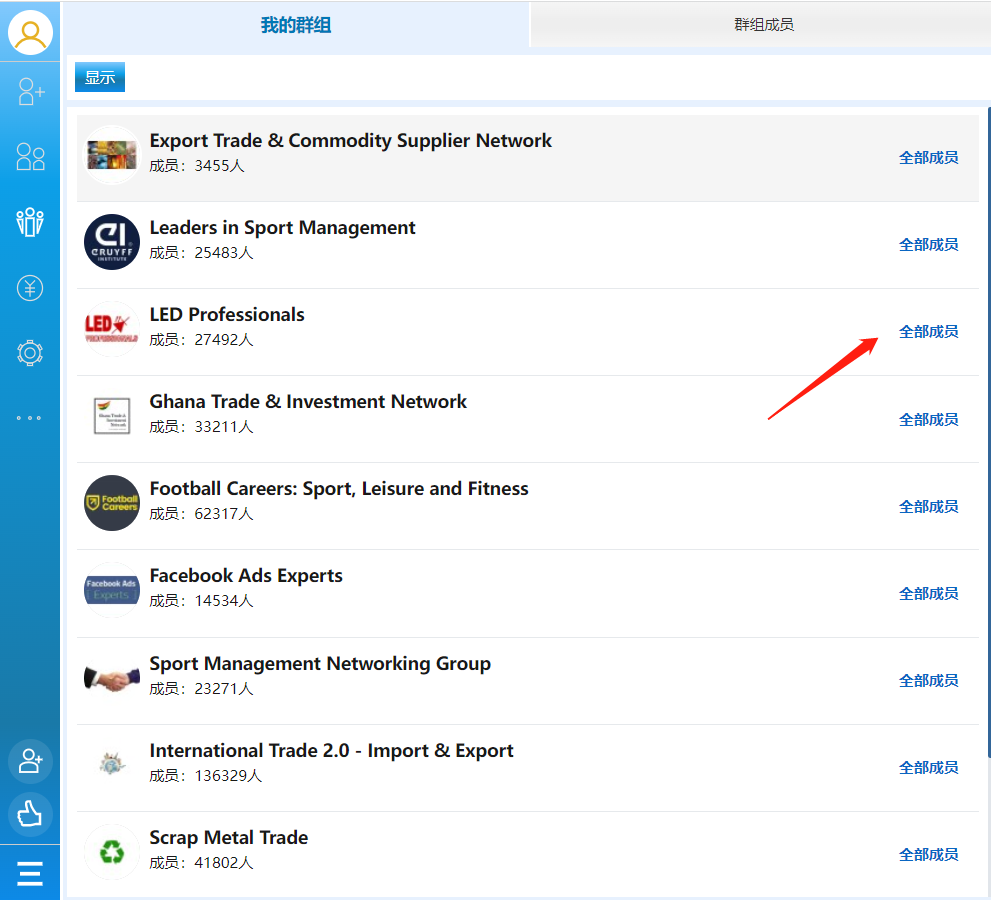Viewport: 991px width, 900px height.
Task: Open the groups icon with three people
Action: [x=31, y=222]
